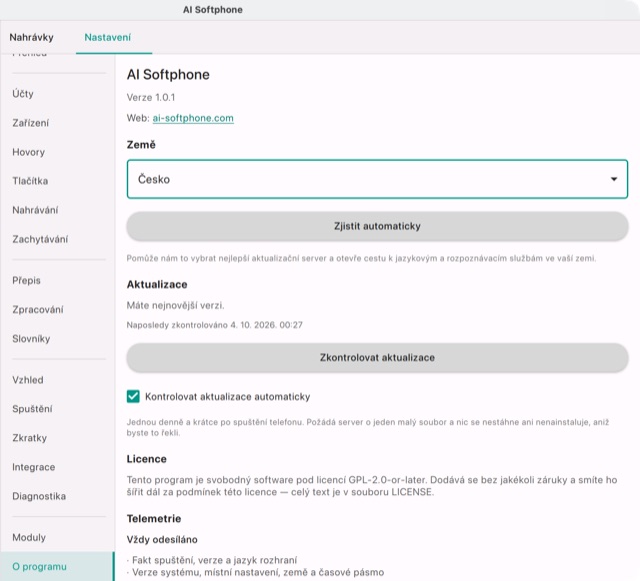Open the ai-softphone.com web link

click(x=193, y=118)
